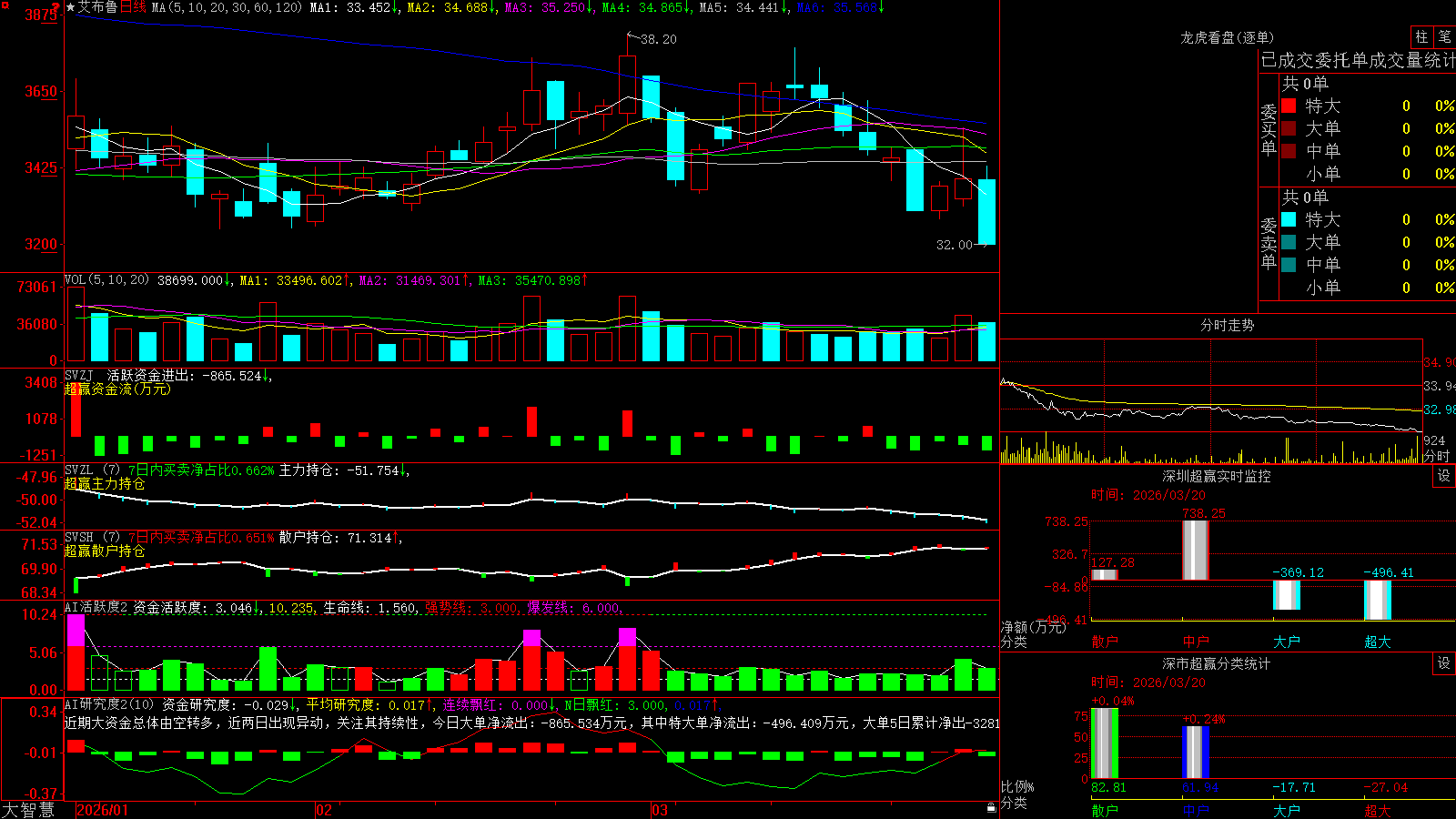Switch to 柱 bar view in 龙虎看盘
The height and width of the screenshot is (819, 1456).
pyautogui.click(x=1421, y=36)
